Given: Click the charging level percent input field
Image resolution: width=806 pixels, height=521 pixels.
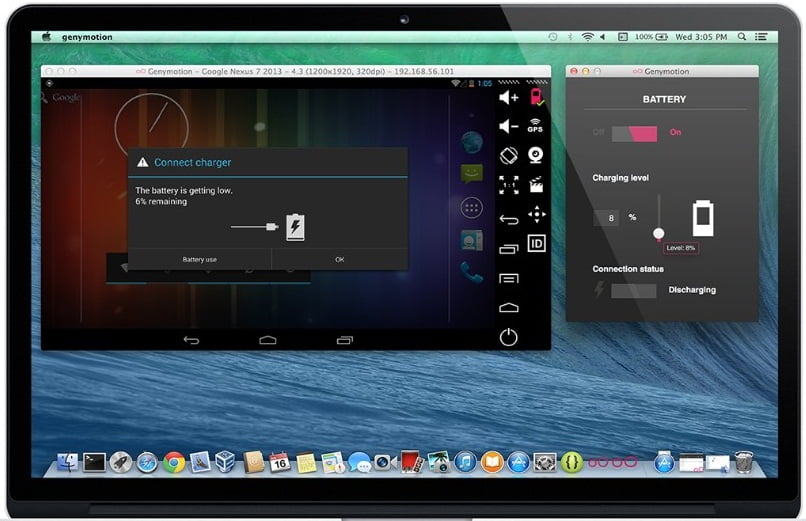Looking at the screenshot, I should click(x=607, y=218).
